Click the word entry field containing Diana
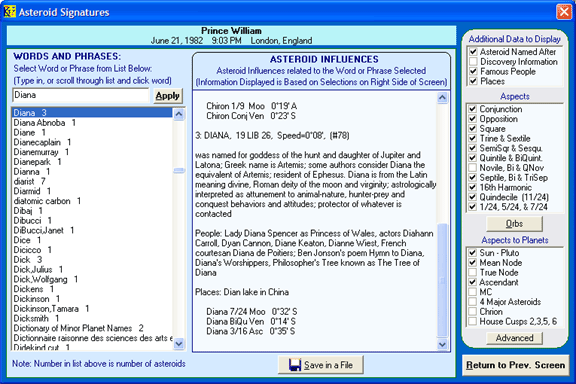Screen dimensions: 576x384 tap(81, 95)
